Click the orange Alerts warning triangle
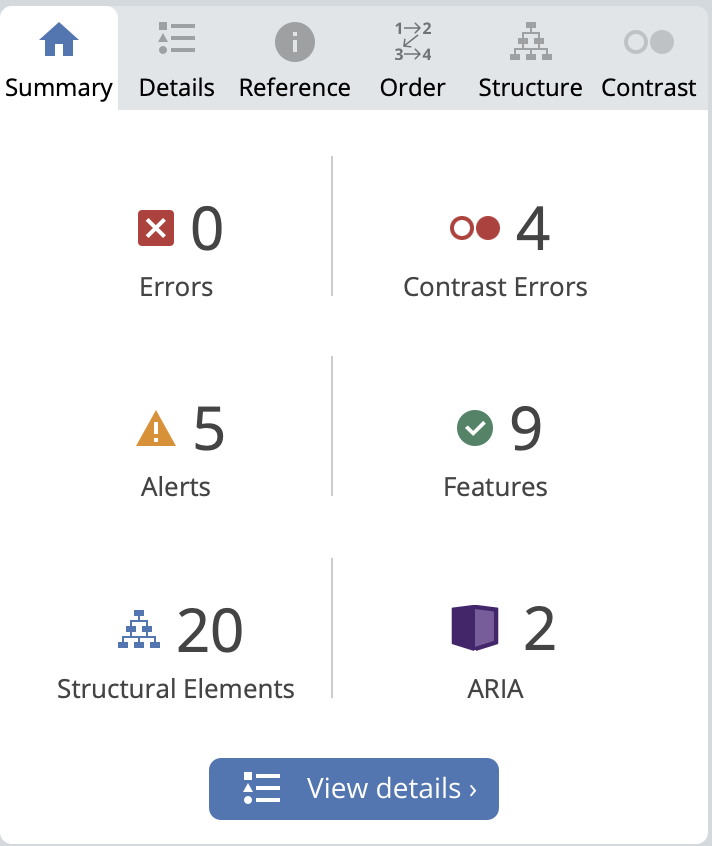The height and width of the screenshot is (846, 712). (x=156, y=429)
